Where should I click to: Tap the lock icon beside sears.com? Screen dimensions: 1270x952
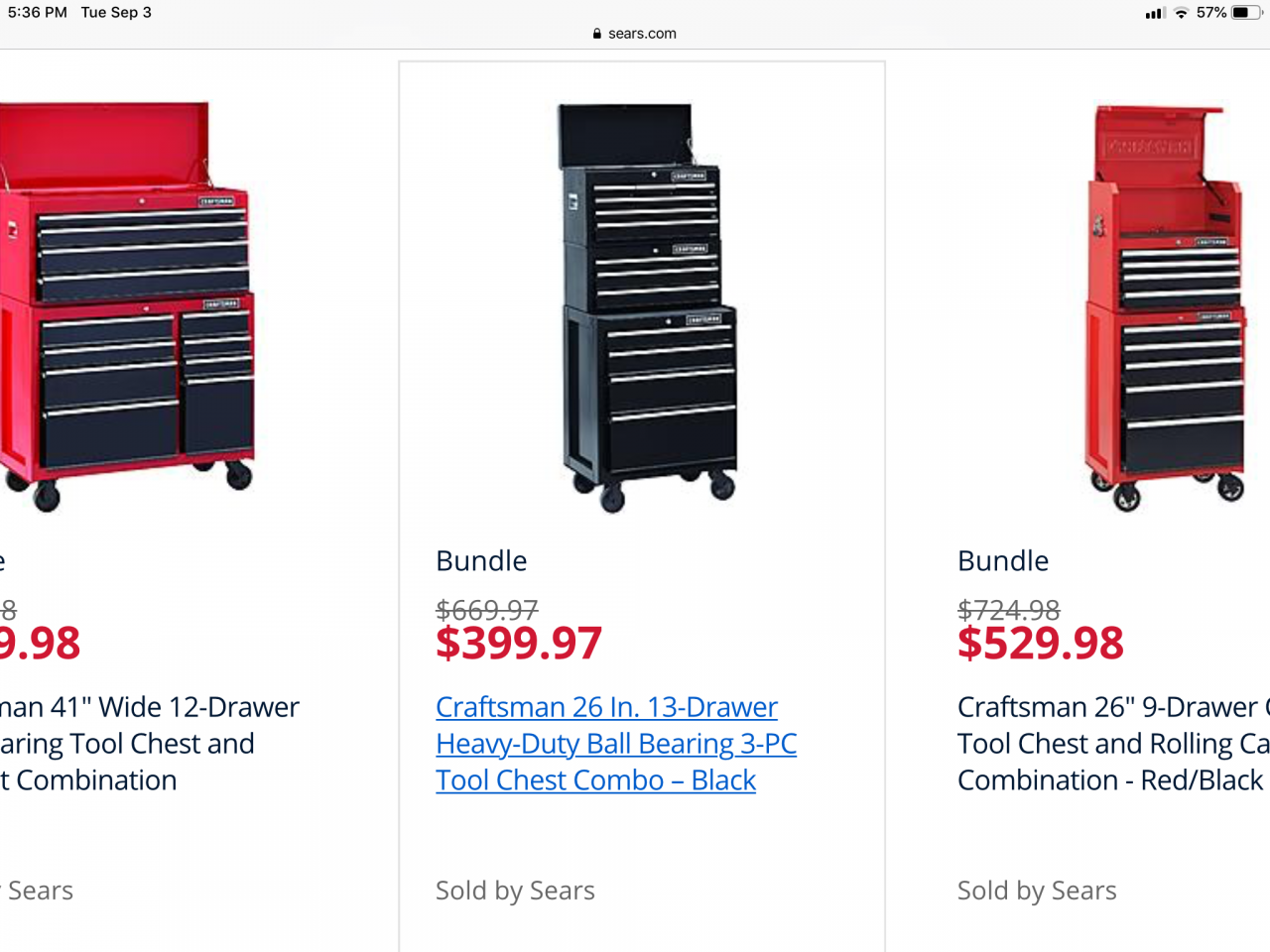(596, 34)
